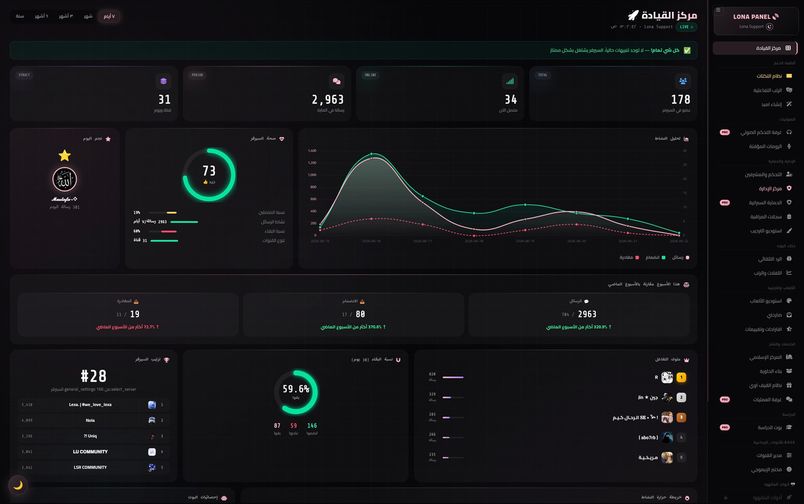Click the headphones voice control room icon
804x504 pixels.
pyautogui.click(x=789, y=132)
